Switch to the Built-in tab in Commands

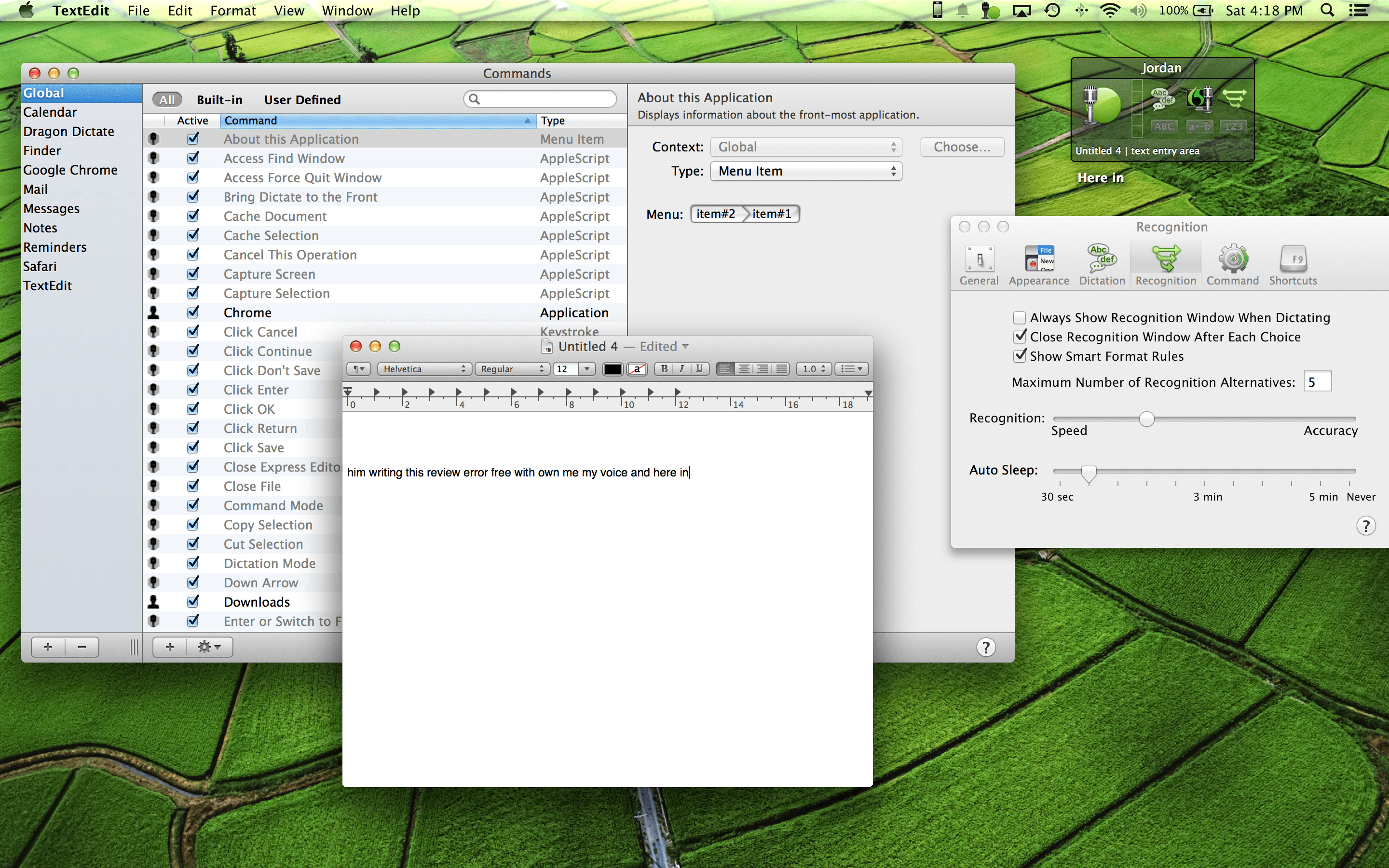pyautogui.click(x=219, y=99)
